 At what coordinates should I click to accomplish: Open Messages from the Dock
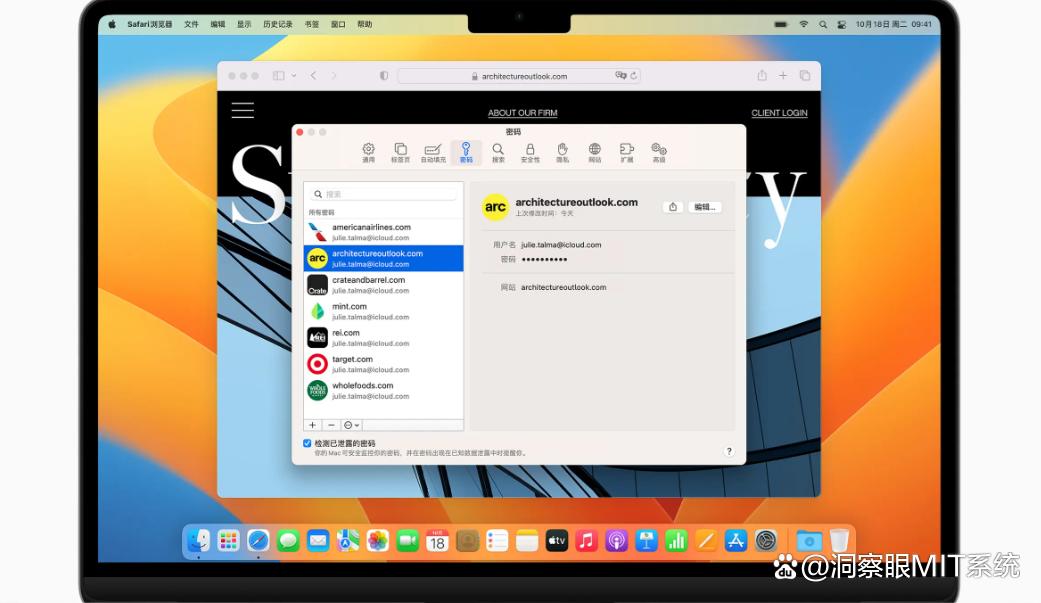[288, 541]
